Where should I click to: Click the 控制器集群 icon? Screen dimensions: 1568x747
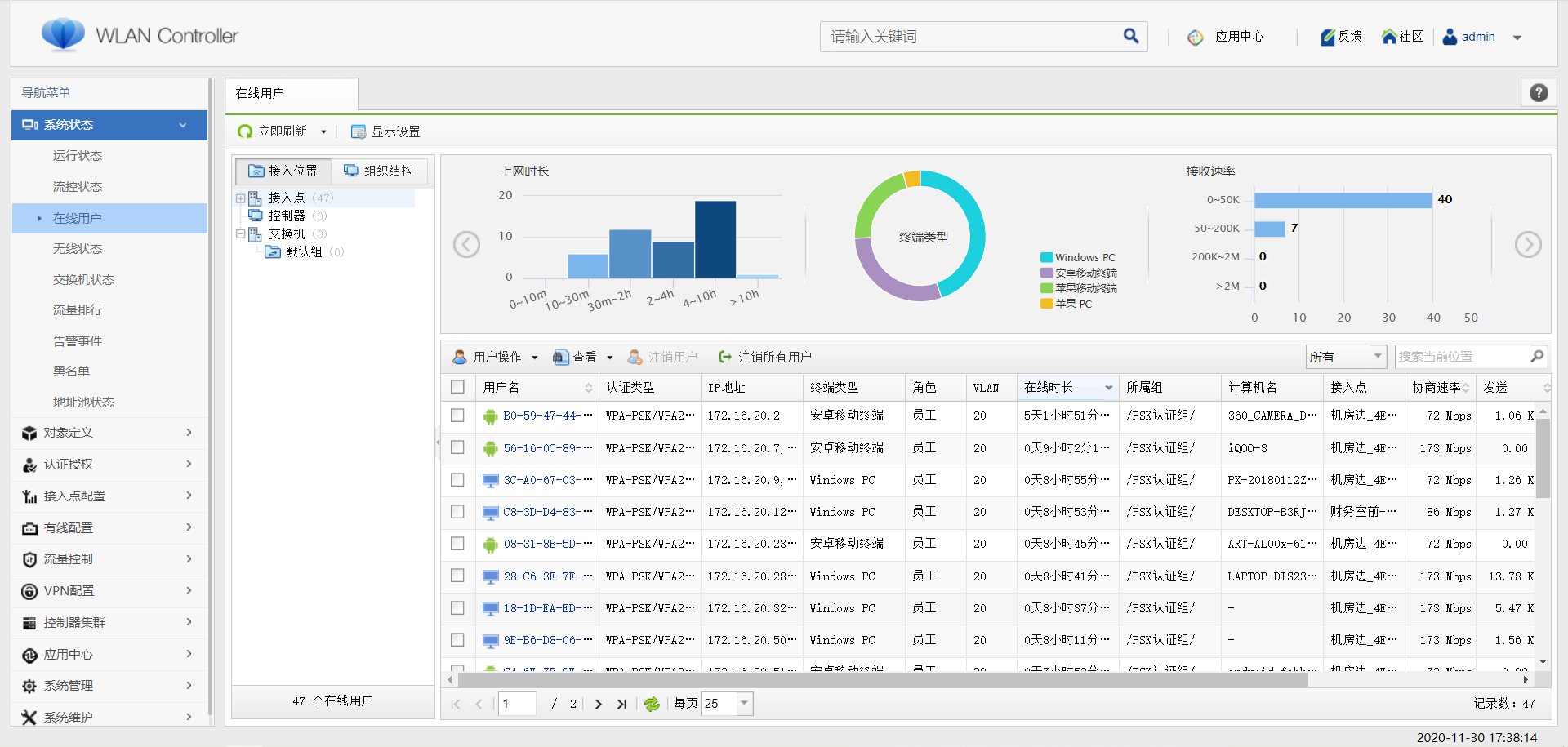pyautogui.click(x=29, y=623)
